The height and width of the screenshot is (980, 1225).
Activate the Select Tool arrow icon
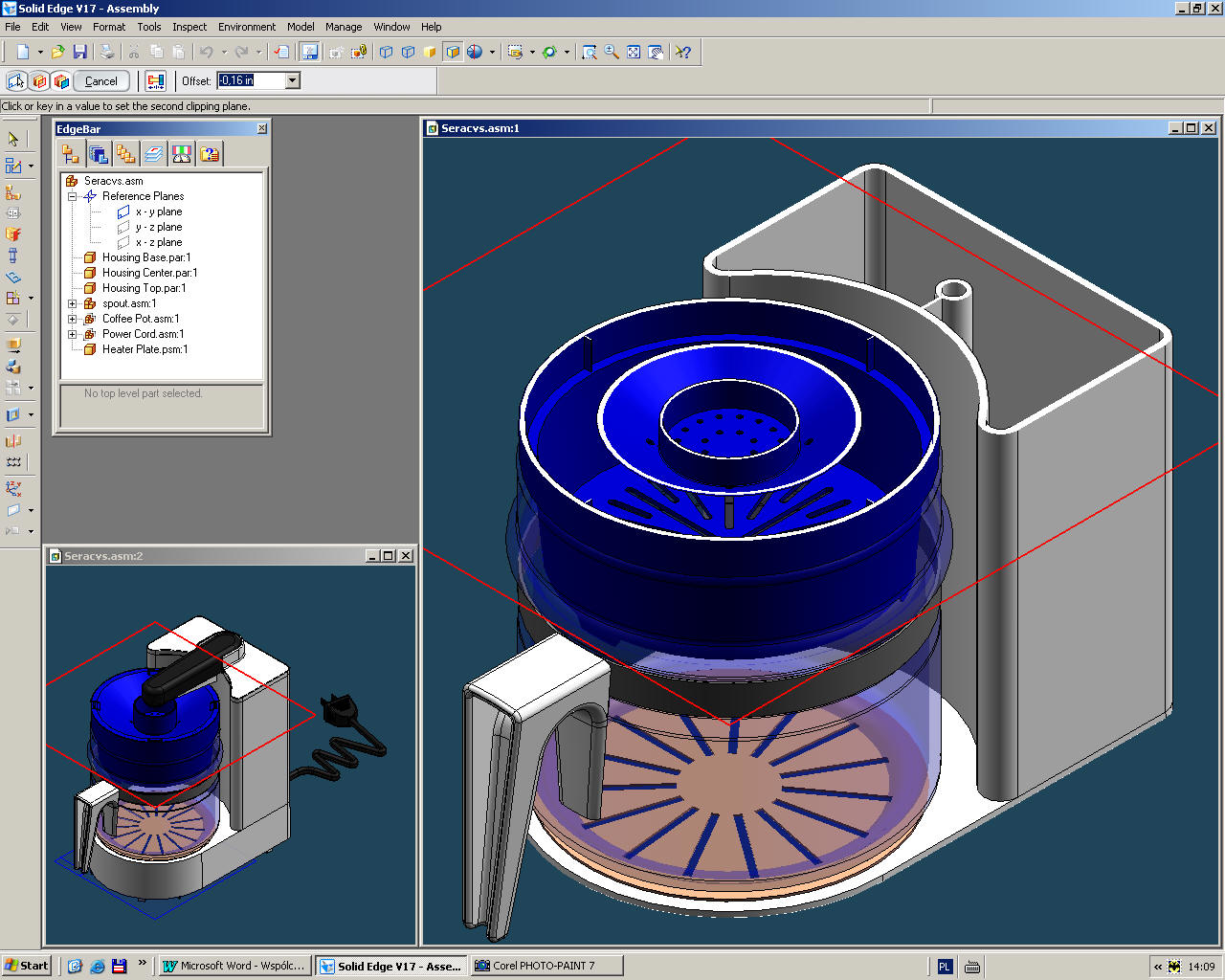13,139
